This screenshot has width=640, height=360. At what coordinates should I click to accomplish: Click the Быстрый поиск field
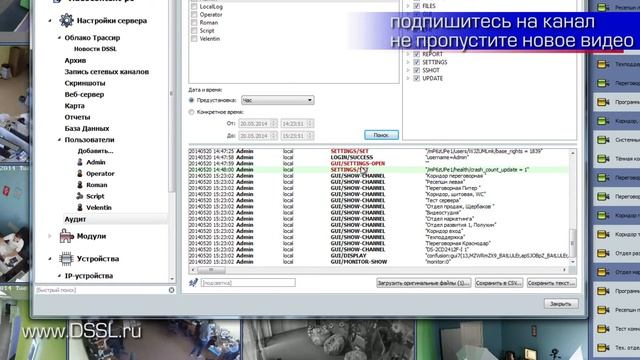coord(101,290)
